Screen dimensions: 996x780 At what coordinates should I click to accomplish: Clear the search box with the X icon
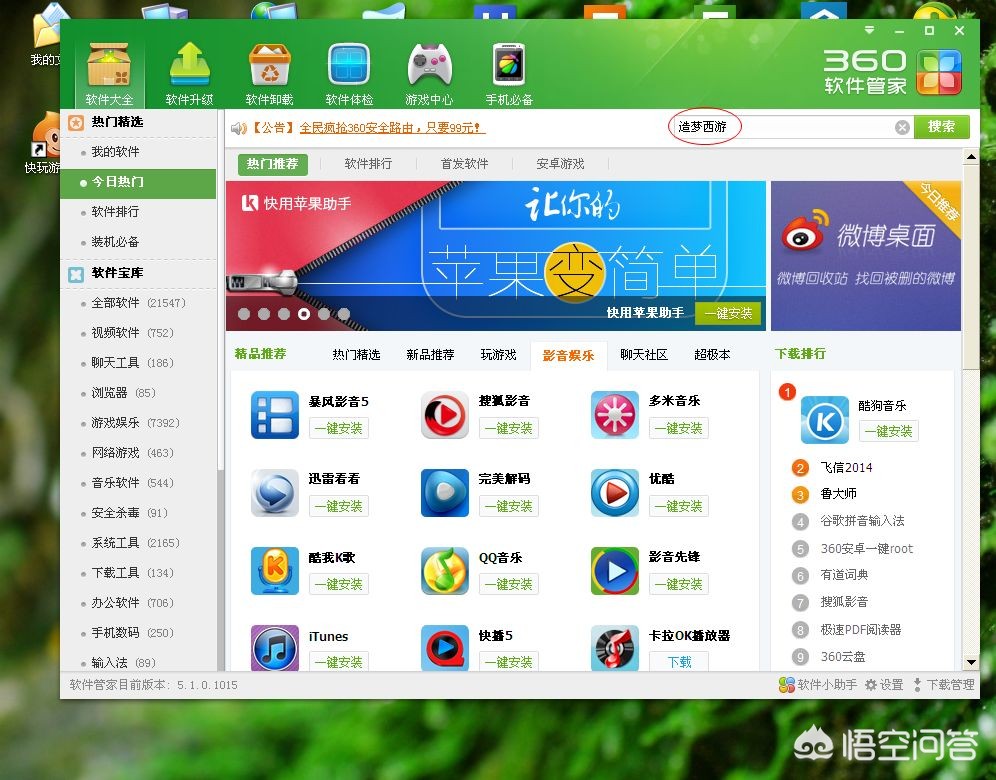tap(902, 127)
